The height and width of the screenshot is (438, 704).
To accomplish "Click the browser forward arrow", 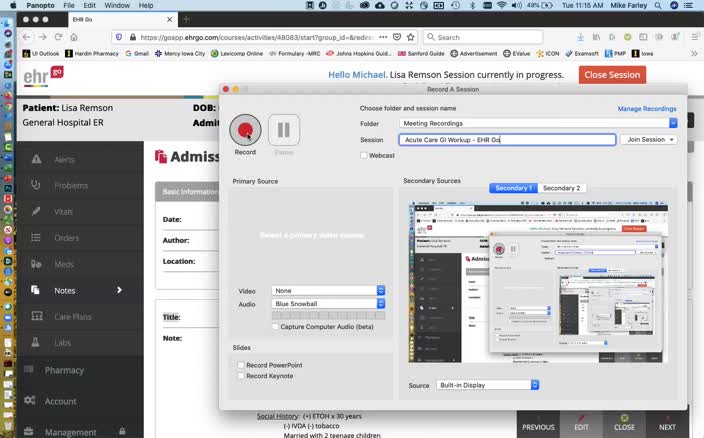I will 42,37.
